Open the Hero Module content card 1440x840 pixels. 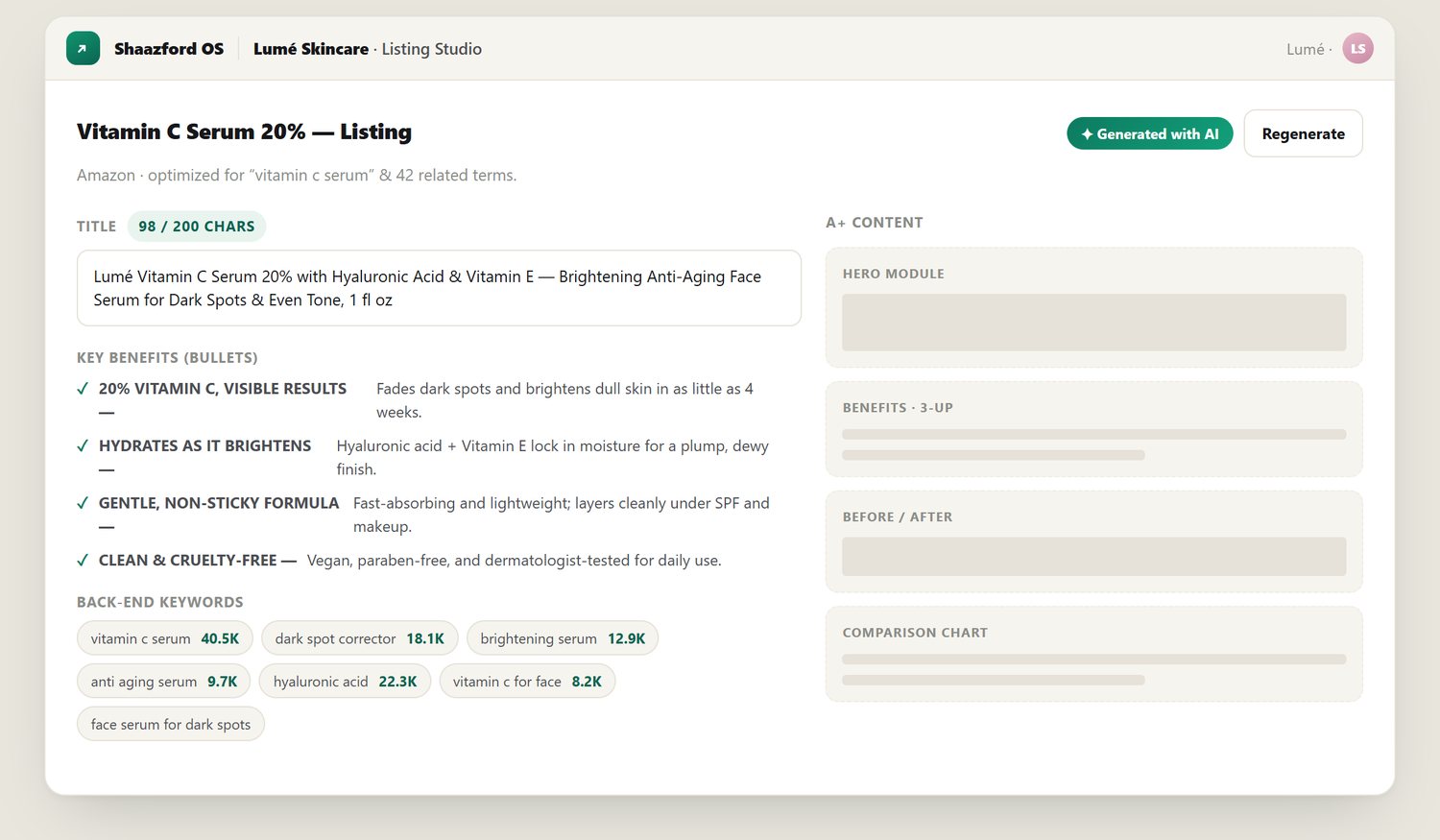click(x=1094, y=307)
